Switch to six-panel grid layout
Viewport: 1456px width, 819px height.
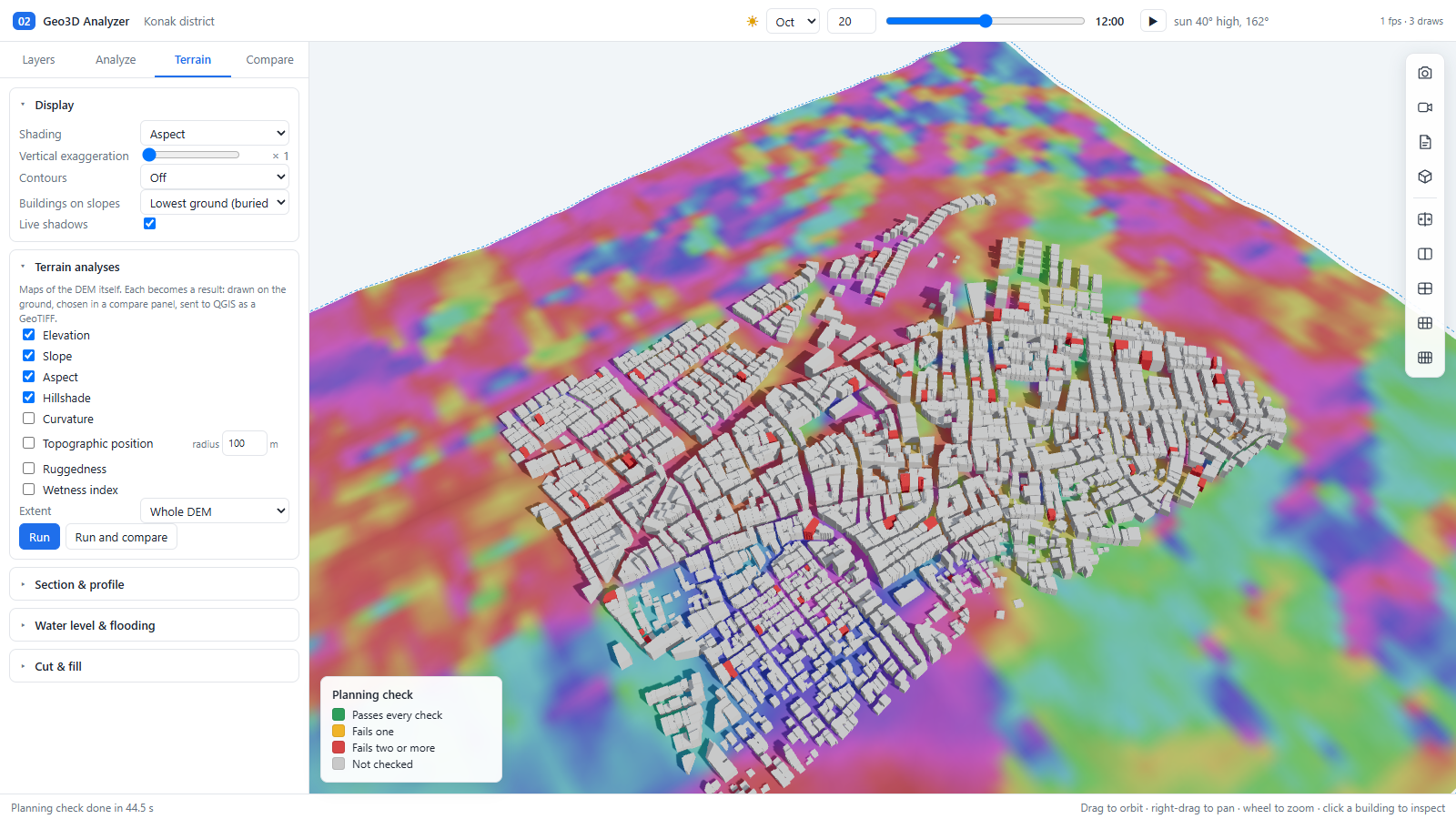(1425, 323)
